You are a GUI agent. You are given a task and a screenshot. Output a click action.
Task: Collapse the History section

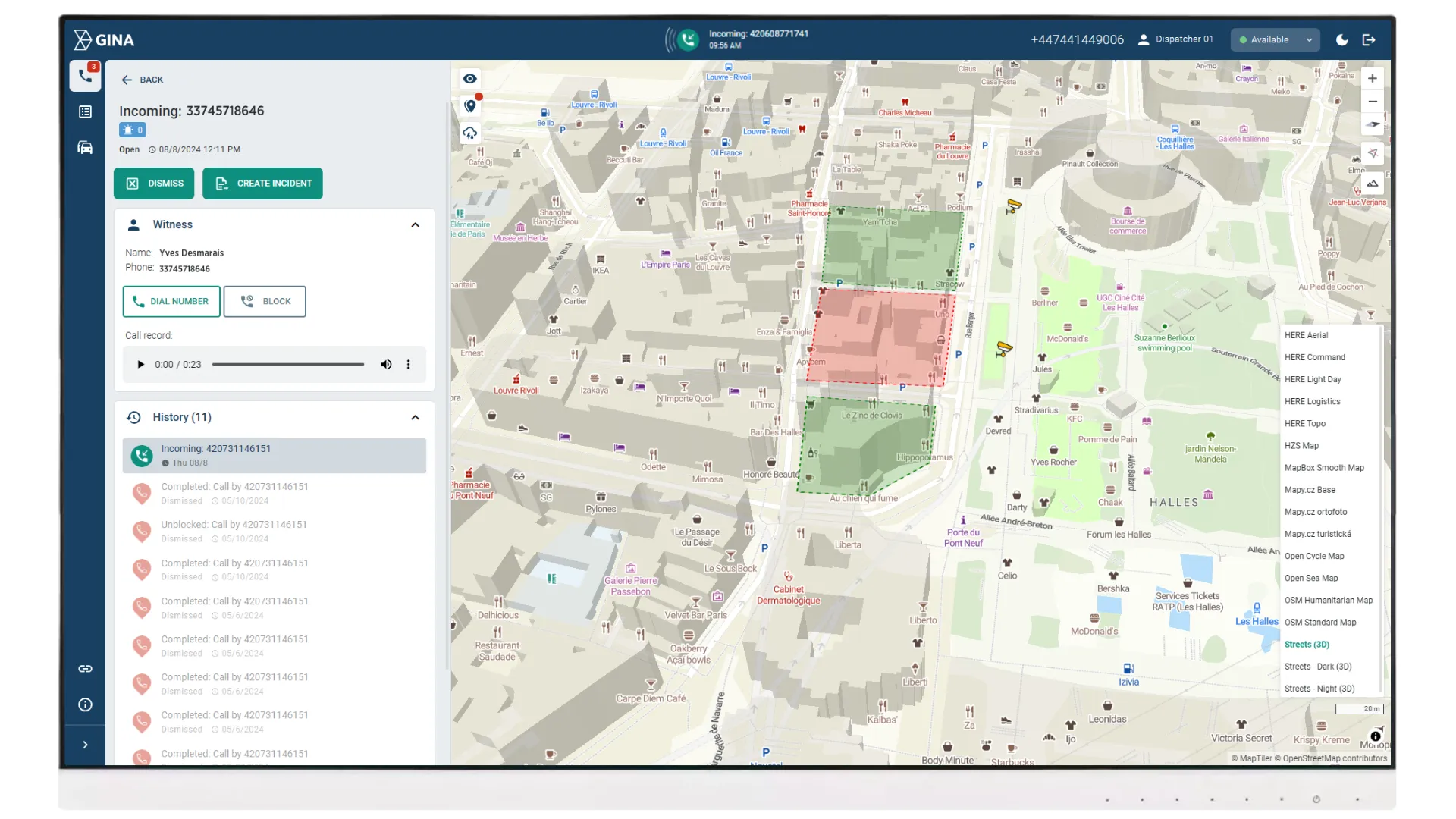click(415, 418)
